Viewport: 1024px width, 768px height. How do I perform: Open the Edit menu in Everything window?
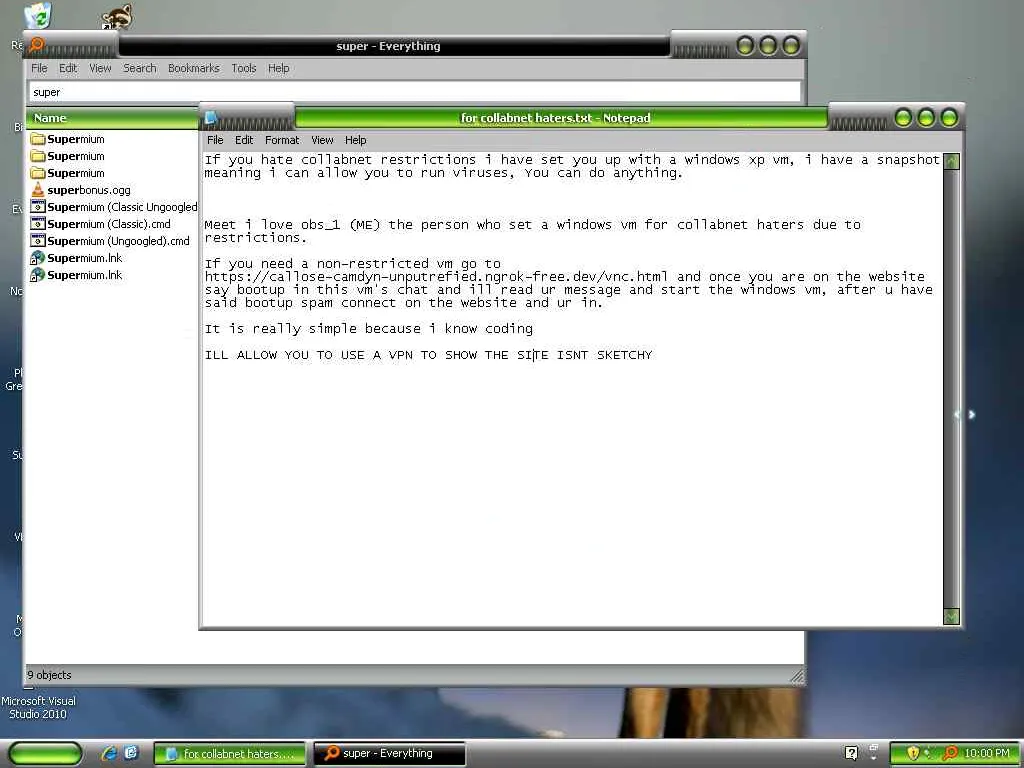click(68, 68)
